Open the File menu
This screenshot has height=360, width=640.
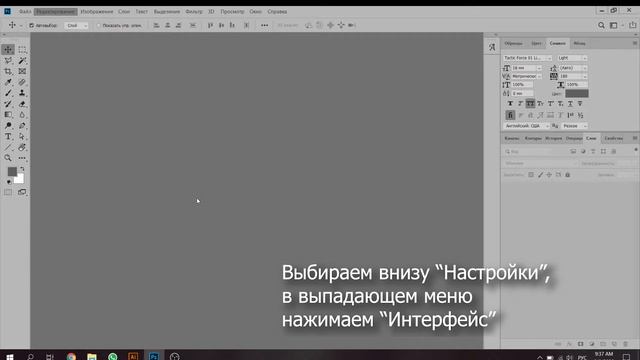(25, 12)
